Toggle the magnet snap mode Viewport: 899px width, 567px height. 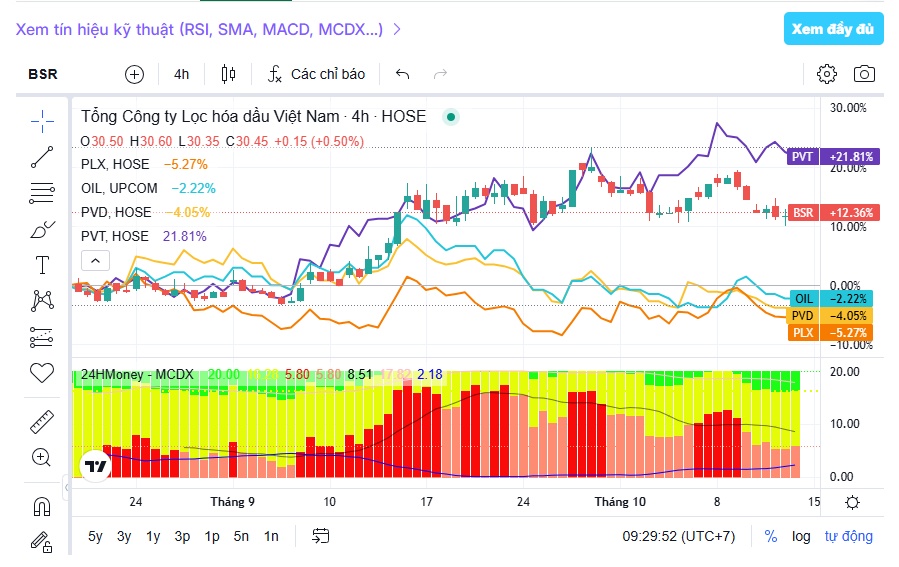[42, 506]
